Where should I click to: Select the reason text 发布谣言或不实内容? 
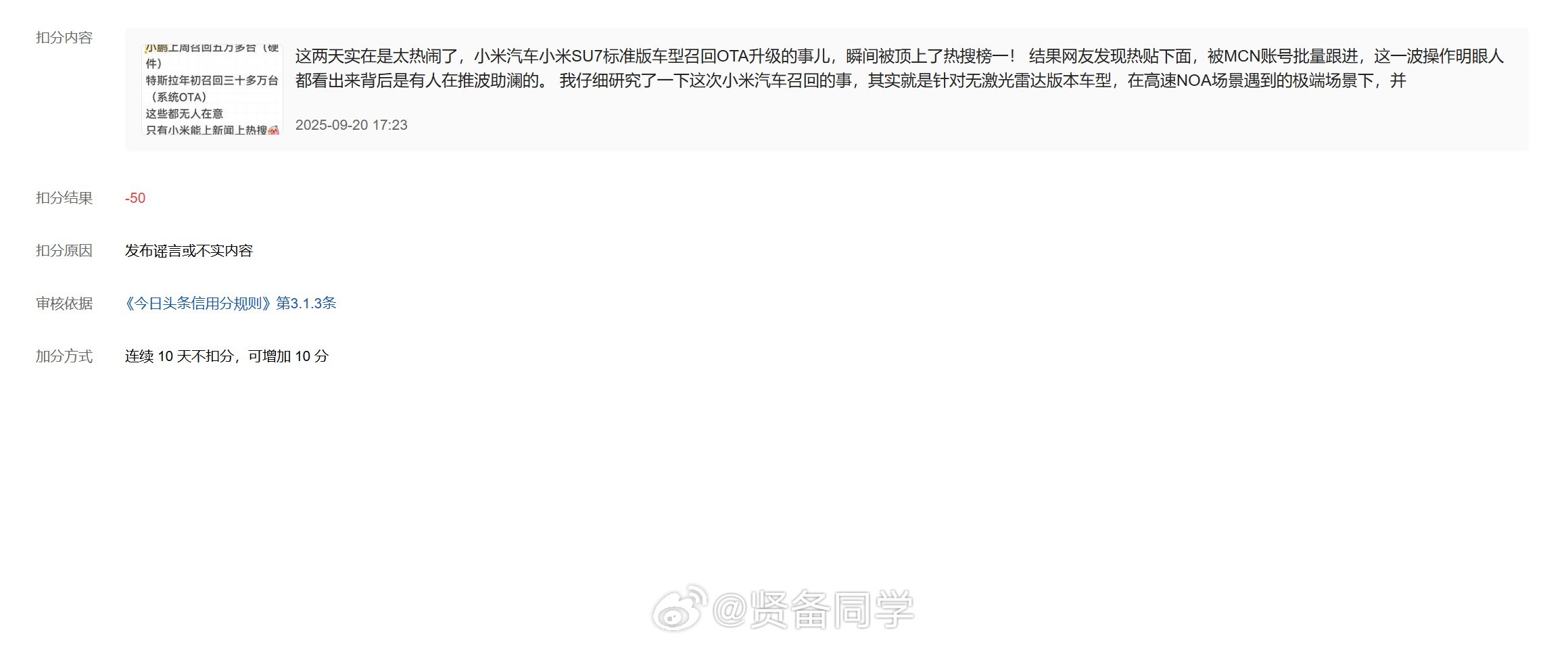189,251
